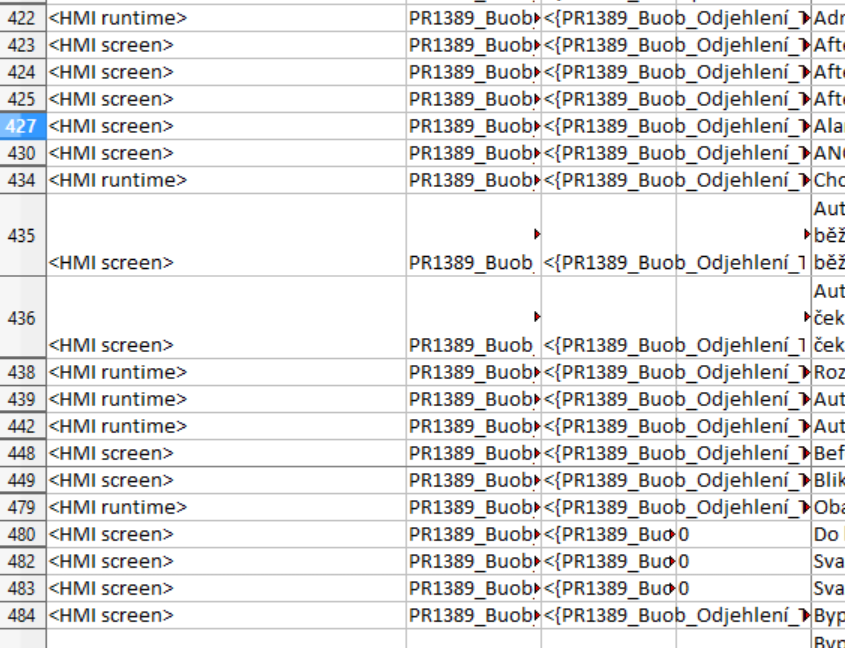The width and height of the screenshot is (845, 648).
Task: Select the 0 value cell in row 483
Action: pos(742,588)
